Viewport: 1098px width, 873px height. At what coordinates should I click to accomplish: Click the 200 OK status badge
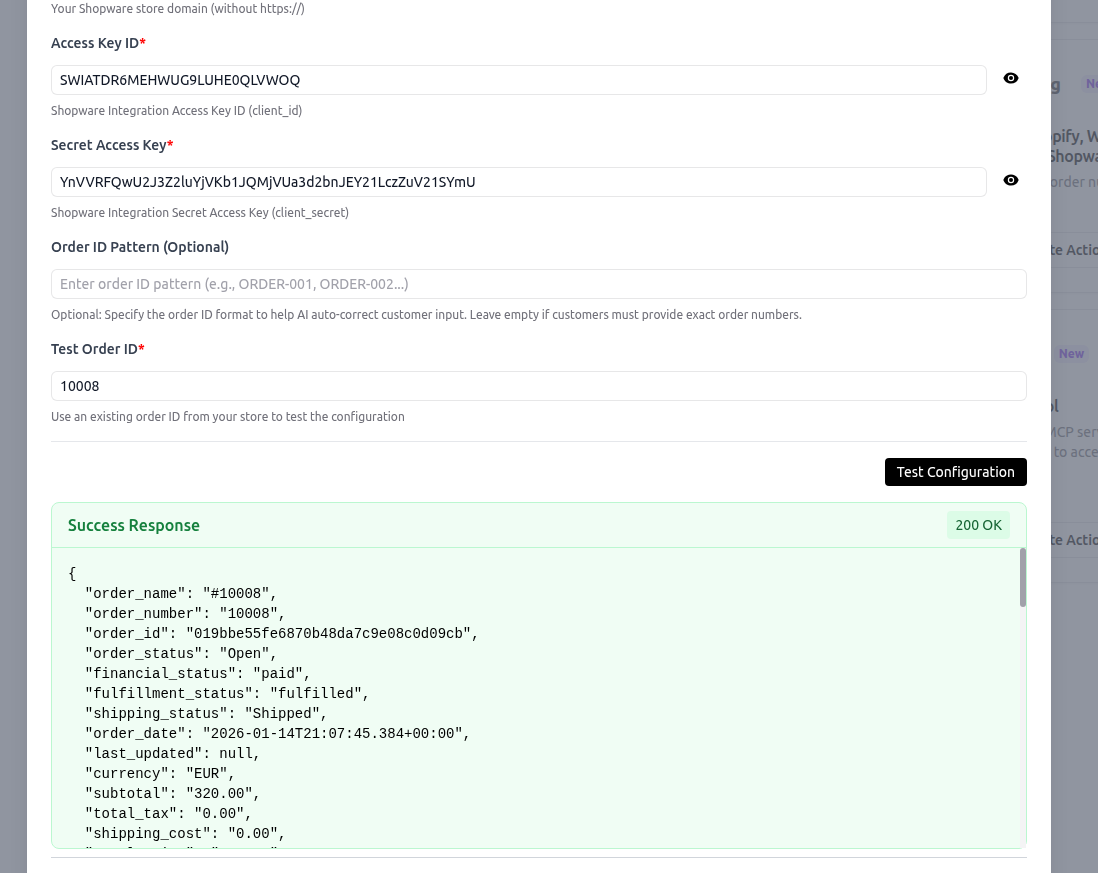pyautogui.click(x=978, y=525)
